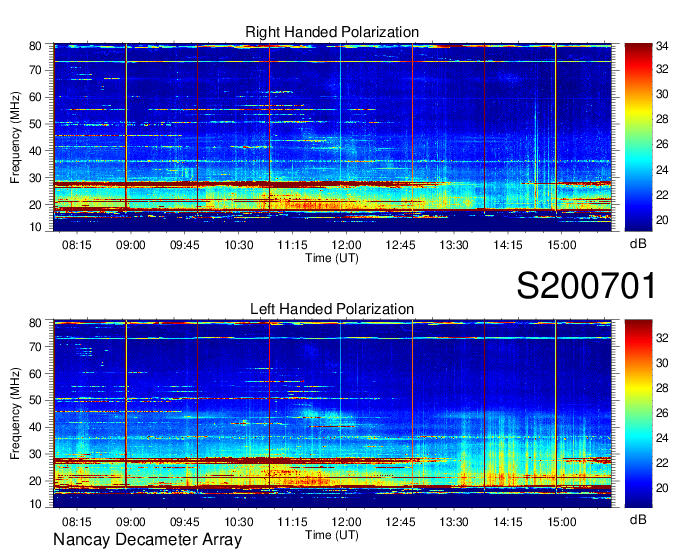Viewport: 680px width, 552px height.
Task: Click the 26 dB label on the bottom colorbar
Action: pos(662,413)
